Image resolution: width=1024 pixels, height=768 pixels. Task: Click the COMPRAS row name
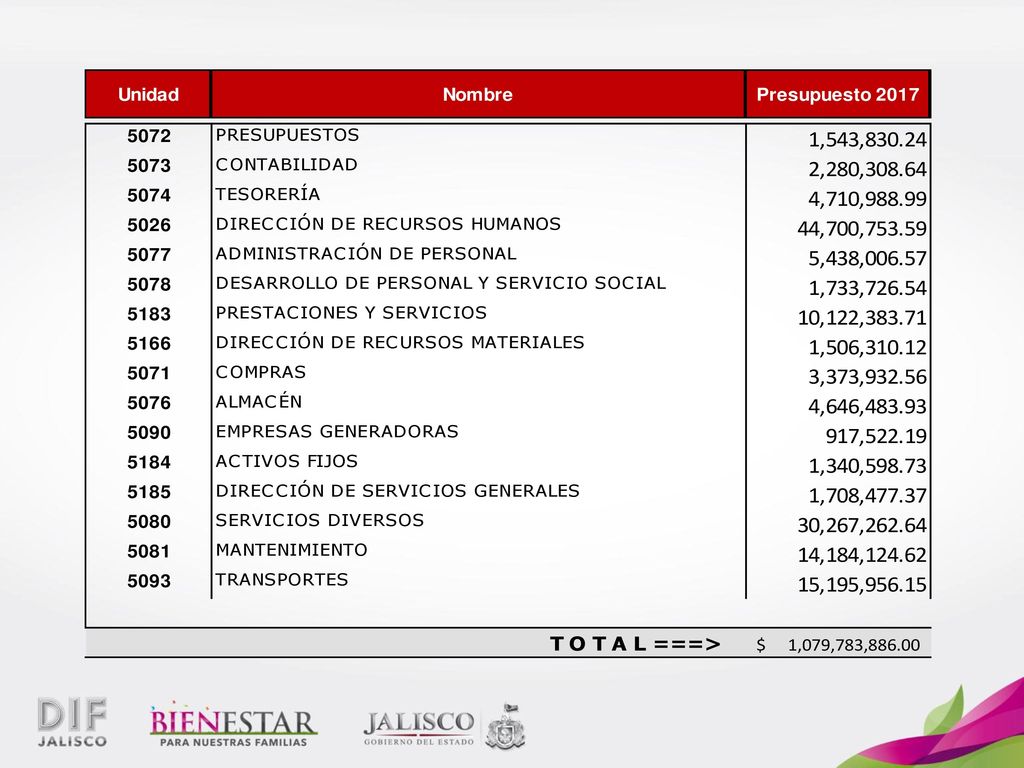261,372
